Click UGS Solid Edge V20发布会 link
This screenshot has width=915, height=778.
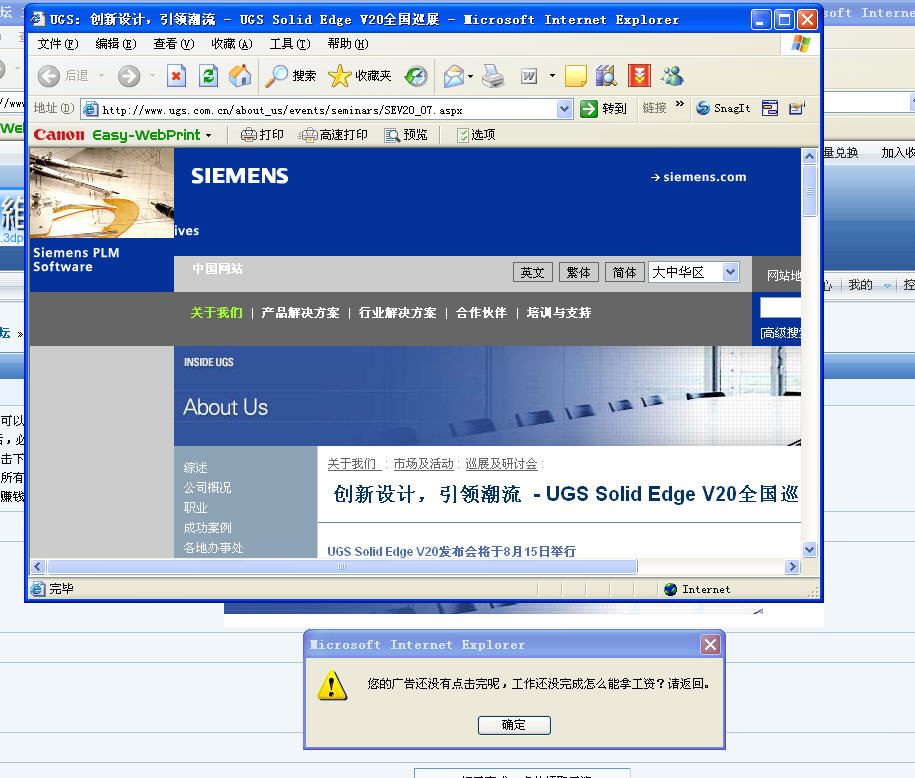pos(451,552)
